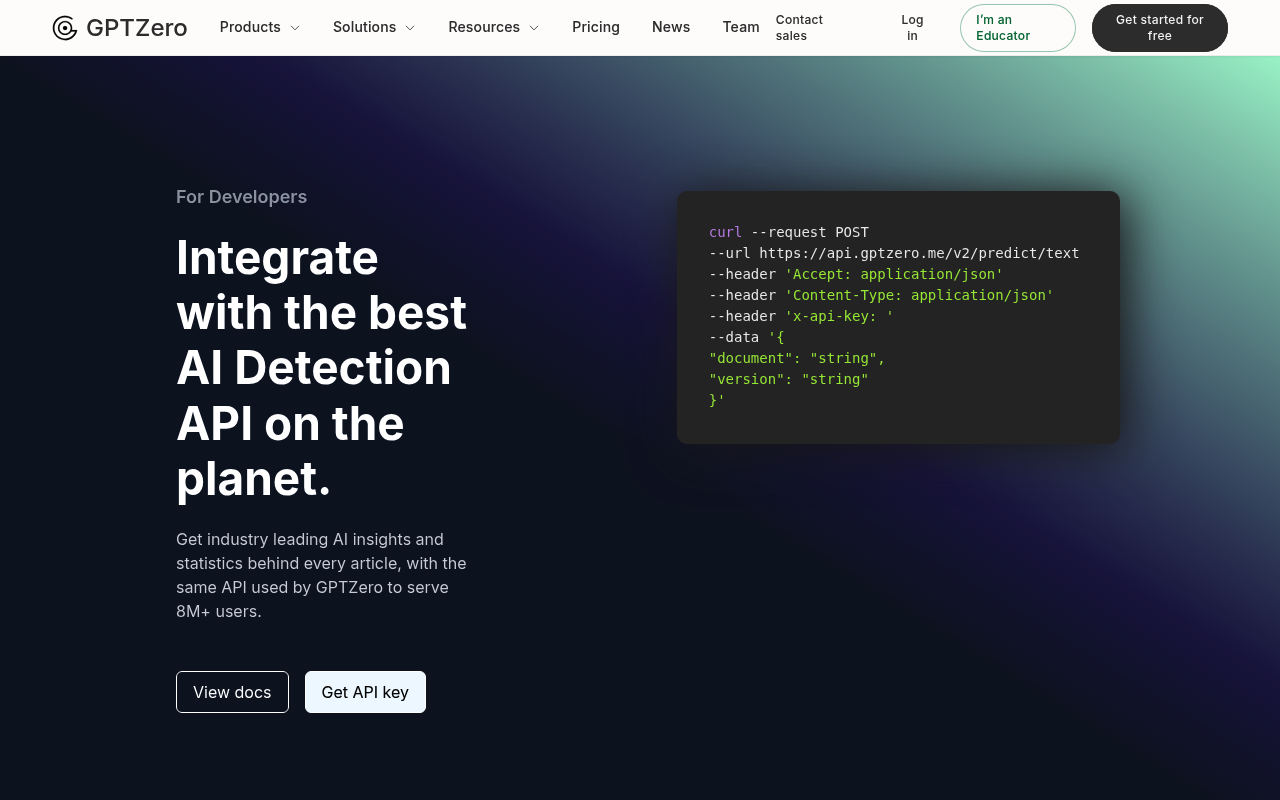Open the Products dropdown menu
This screenshot has height=800, width=1280.
[x=260, y=27]
